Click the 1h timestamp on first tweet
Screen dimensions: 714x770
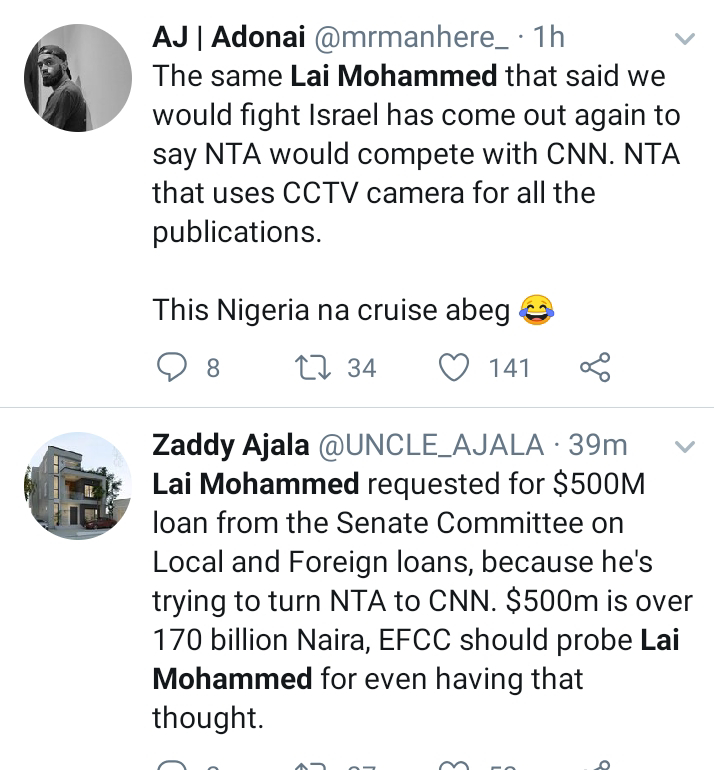click(549, 38)
